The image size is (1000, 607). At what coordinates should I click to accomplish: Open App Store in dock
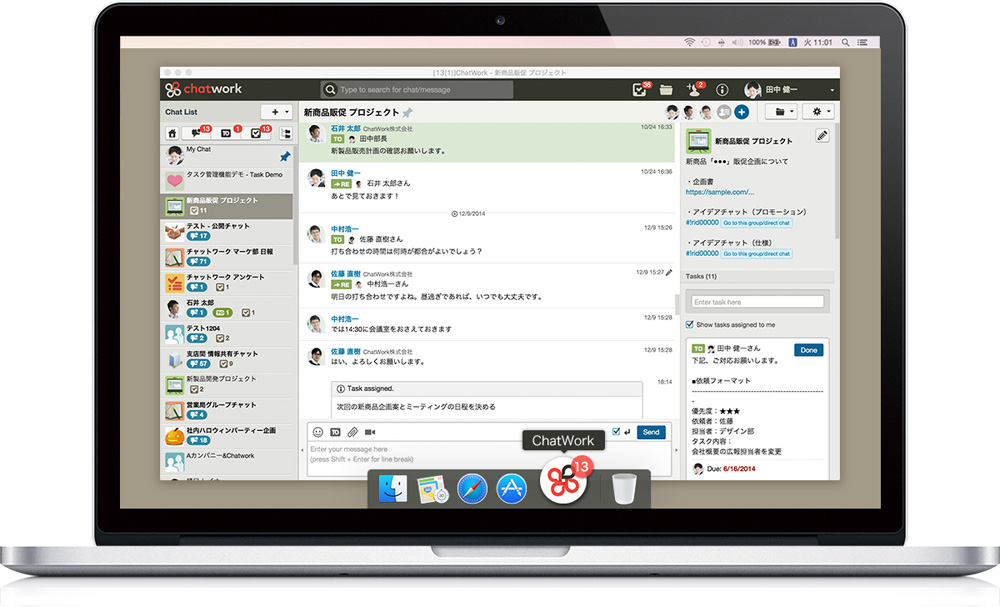[511, 489]
